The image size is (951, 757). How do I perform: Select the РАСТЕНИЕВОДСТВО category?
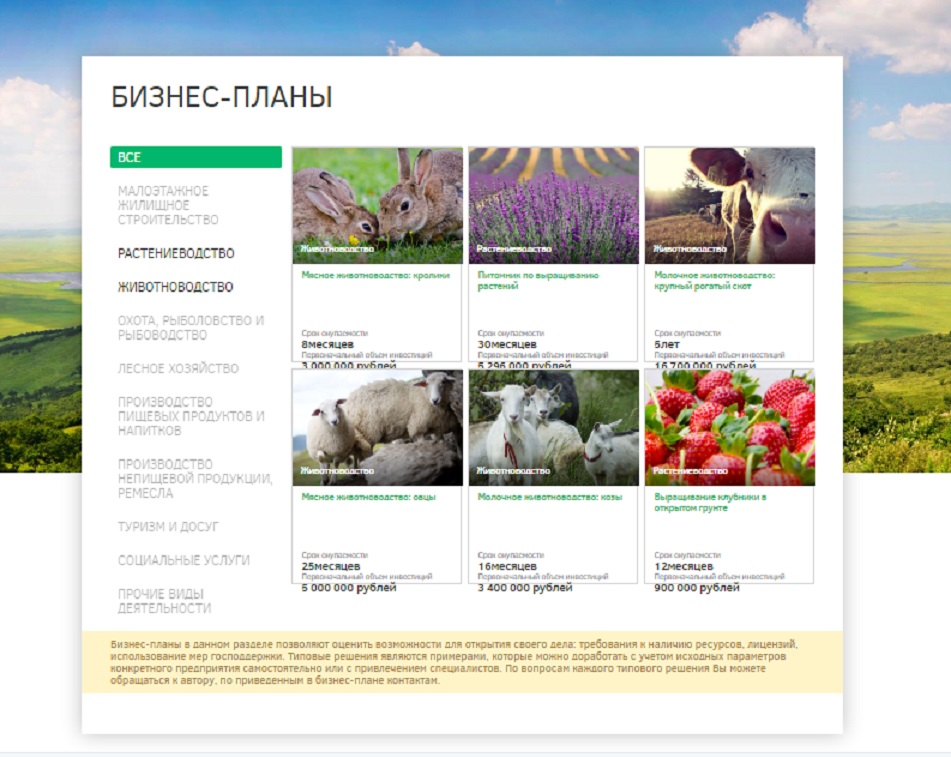[x=176, y=254]
